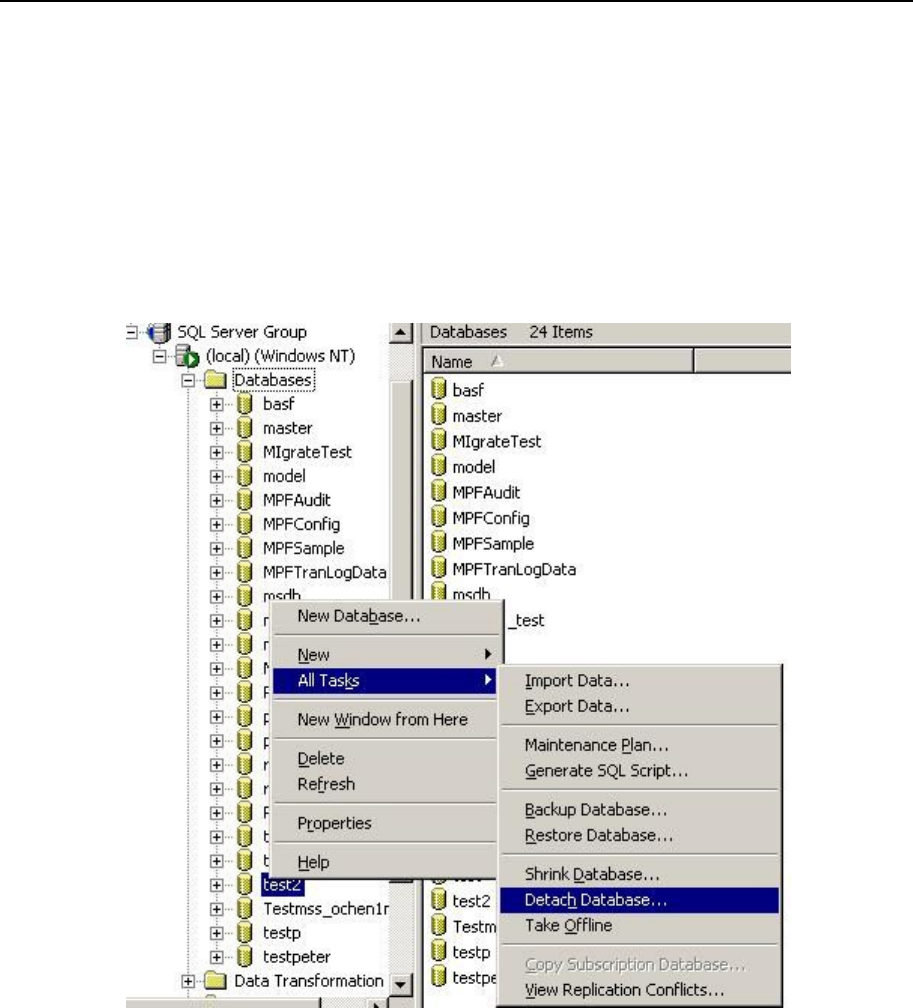Open the All Tasks submenu
This screenshot has height=1008, width=913.
(x=384, y=681)
